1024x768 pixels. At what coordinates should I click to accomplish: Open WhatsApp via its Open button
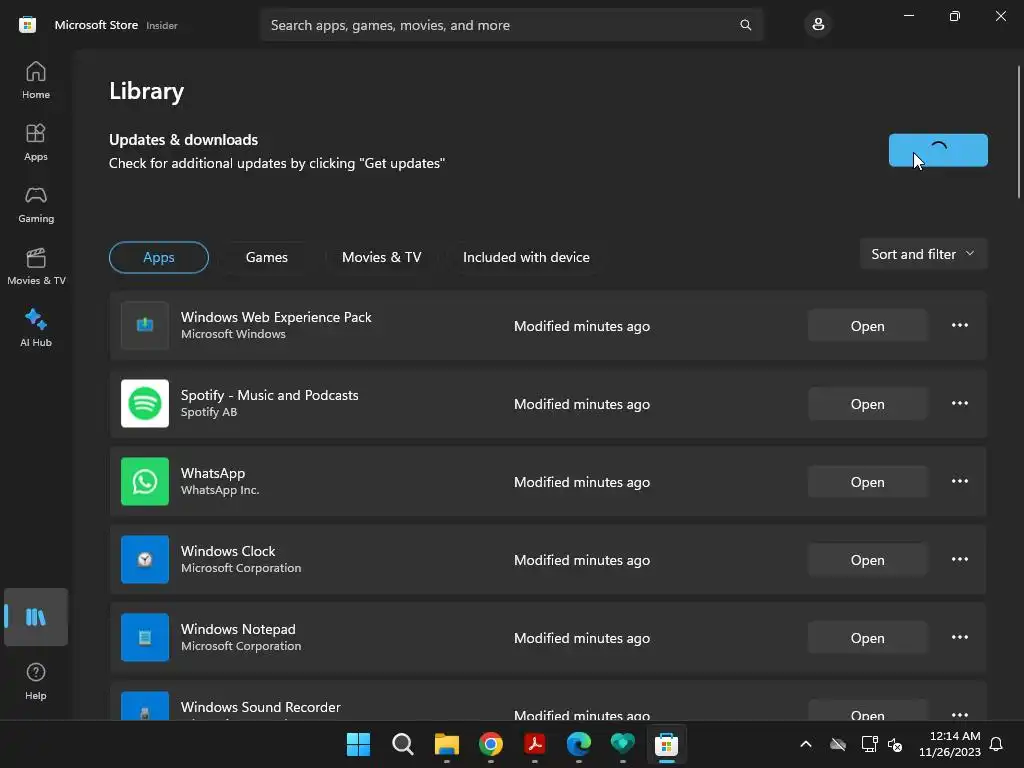click(867, 482)
